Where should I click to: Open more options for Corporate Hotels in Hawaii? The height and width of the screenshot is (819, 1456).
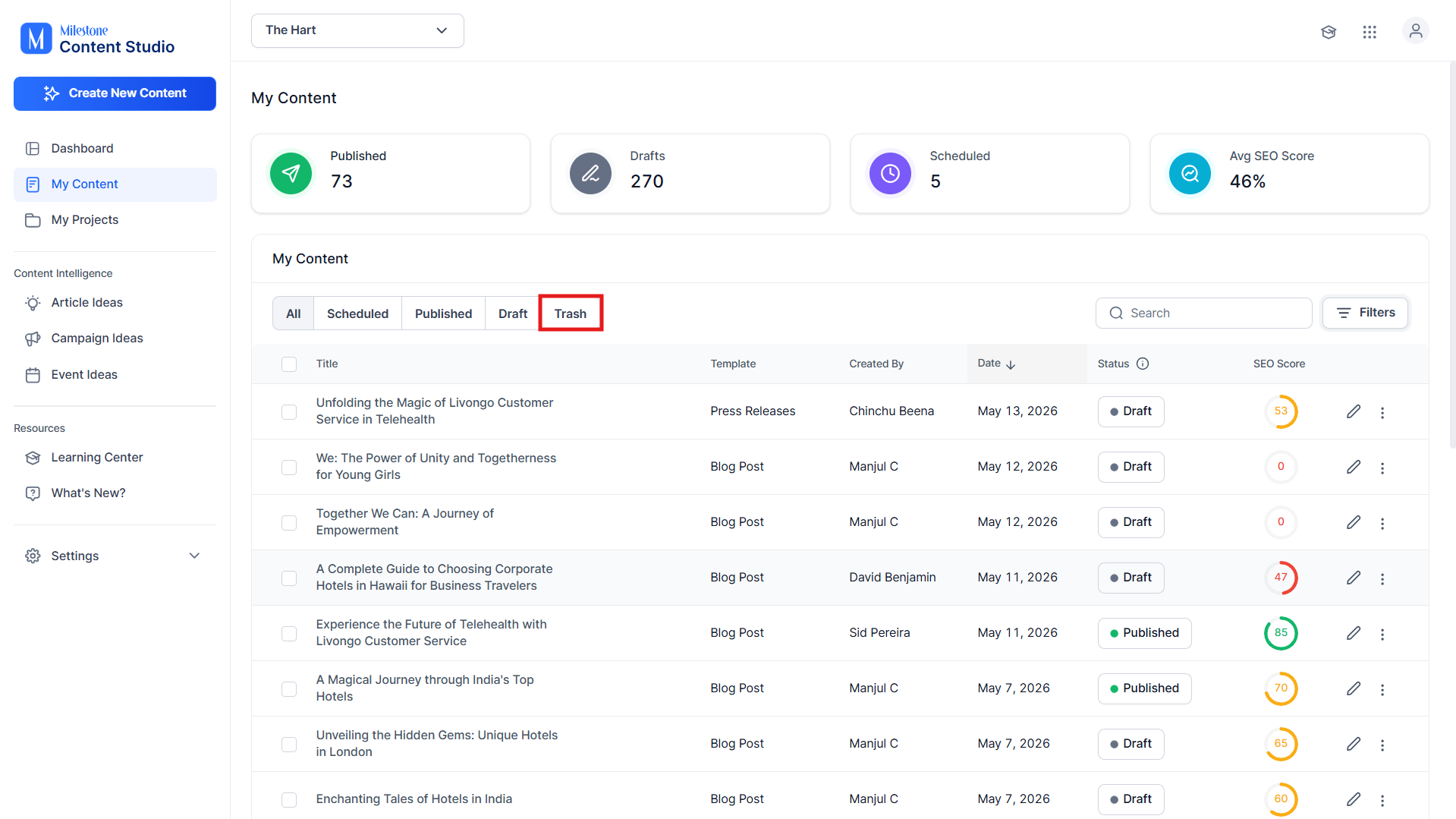pos(1382,578)
